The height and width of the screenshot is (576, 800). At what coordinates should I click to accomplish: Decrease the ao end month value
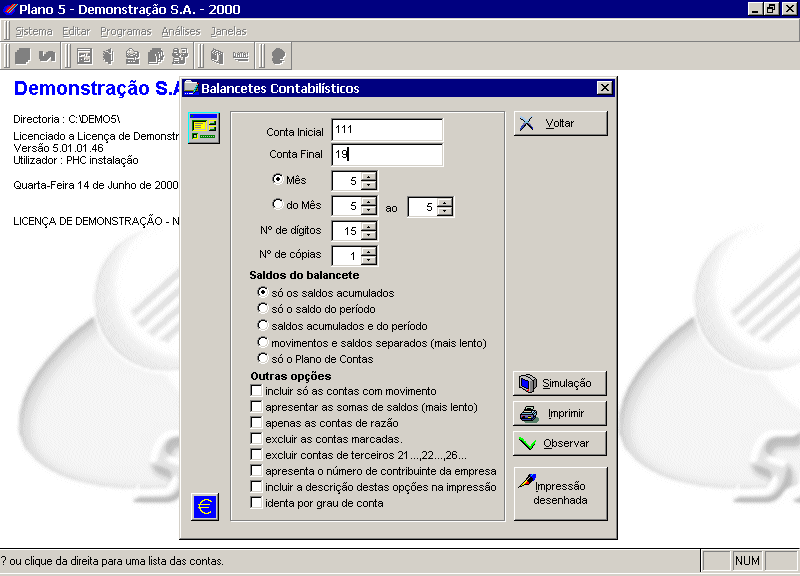[445, 211]
